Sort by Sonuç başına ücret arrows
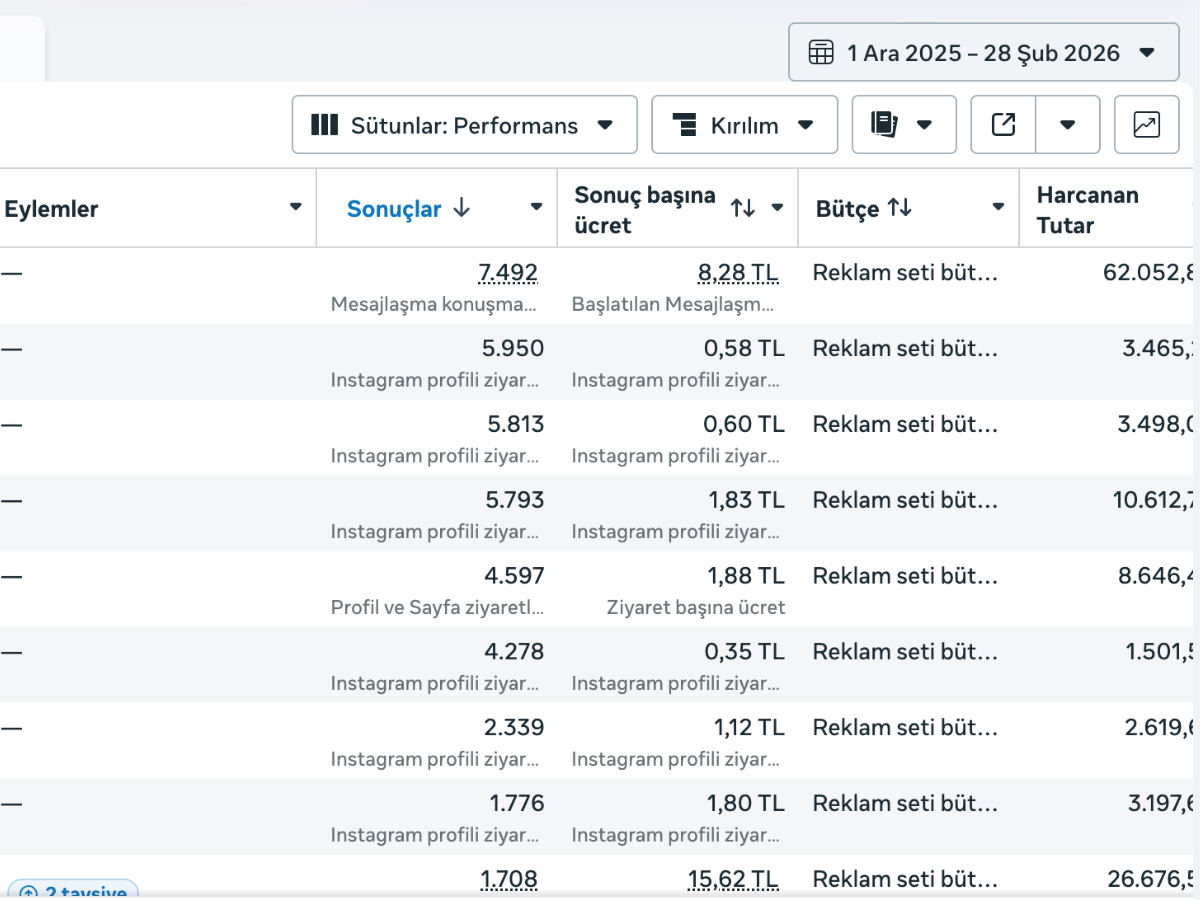Screen dimensions: 1200x900 click(742, 208)
